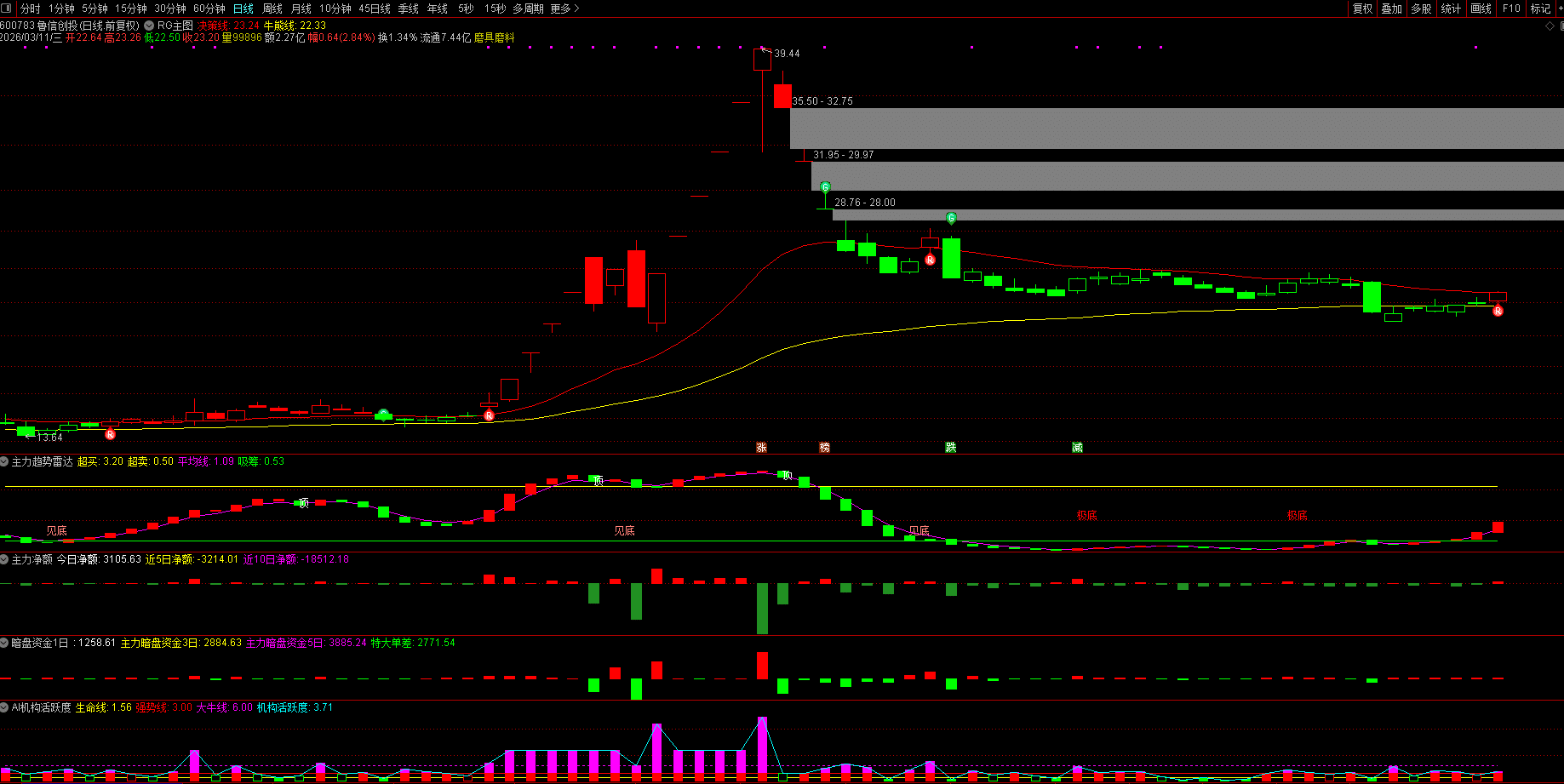Open the 画线 drawing tools
Screen dimensions: 1564x784
(1481, 9)
